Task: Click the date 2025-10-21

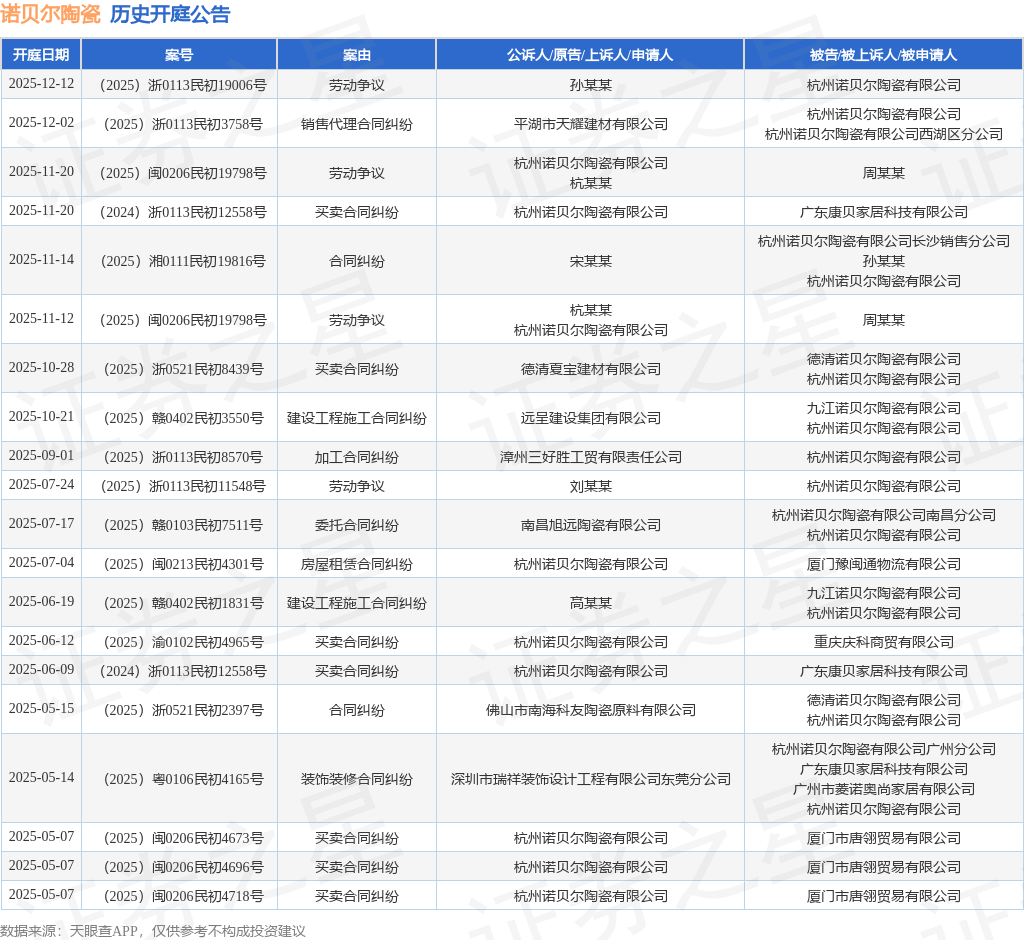Action: [x=41, y=417]
